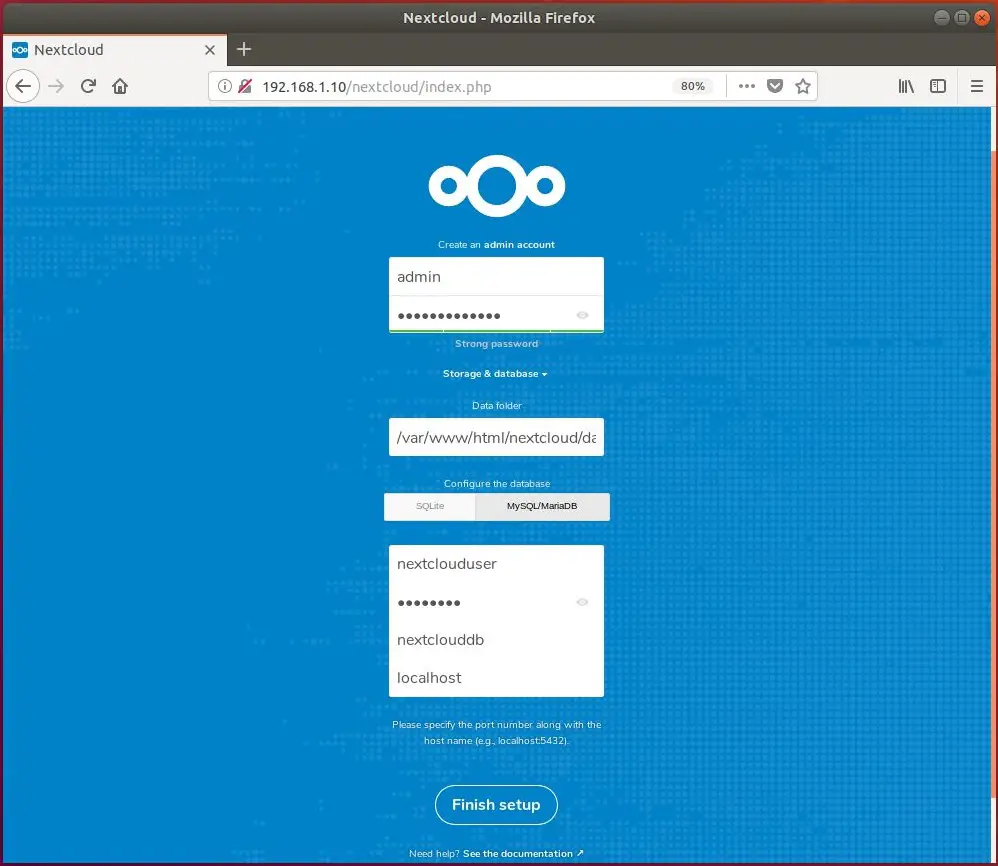
Task: Toggle the sidebar view icon
Action: click(938, 86)
